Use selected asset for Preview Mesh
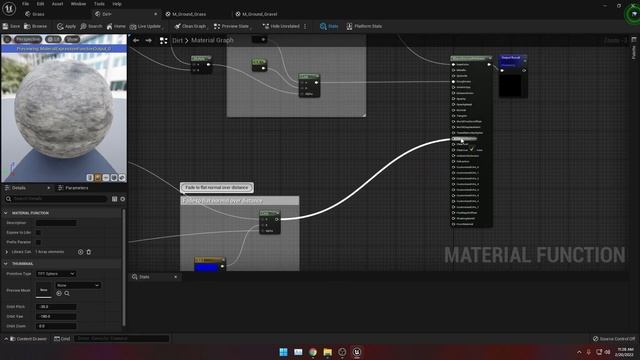 click(x=59, y=293)
